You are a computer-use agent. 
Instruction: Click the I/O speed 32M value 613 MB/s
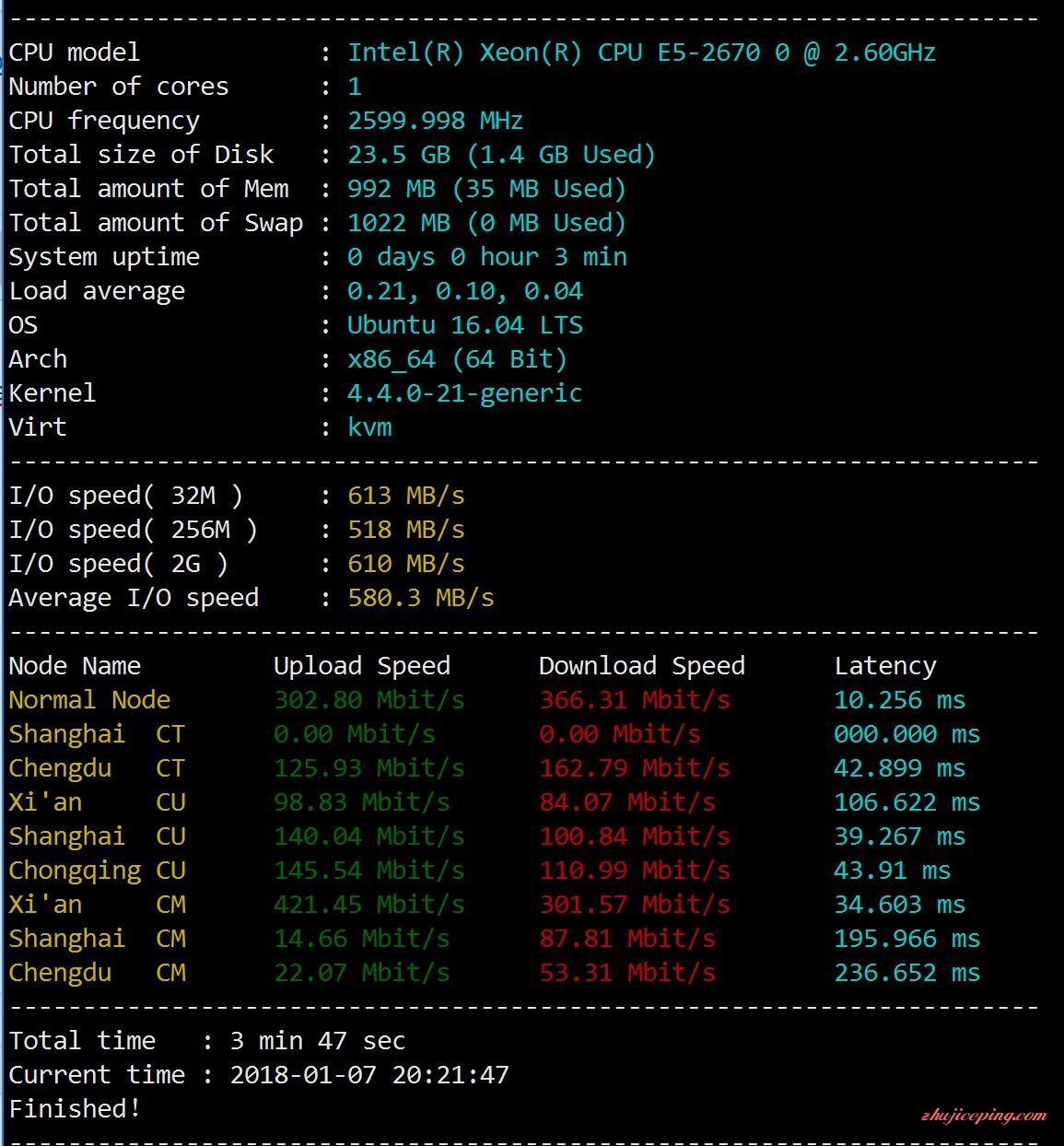(x=406, y=496)
